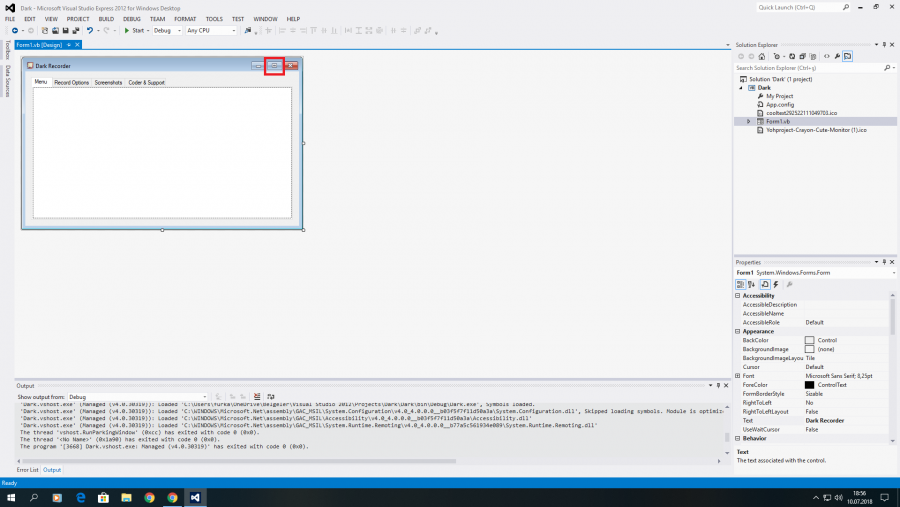Image resolution: width=900 pixels, height=507 pixels.
Task: Select the Menu tab in Dark Recorder form
Action: pos(41,82)
